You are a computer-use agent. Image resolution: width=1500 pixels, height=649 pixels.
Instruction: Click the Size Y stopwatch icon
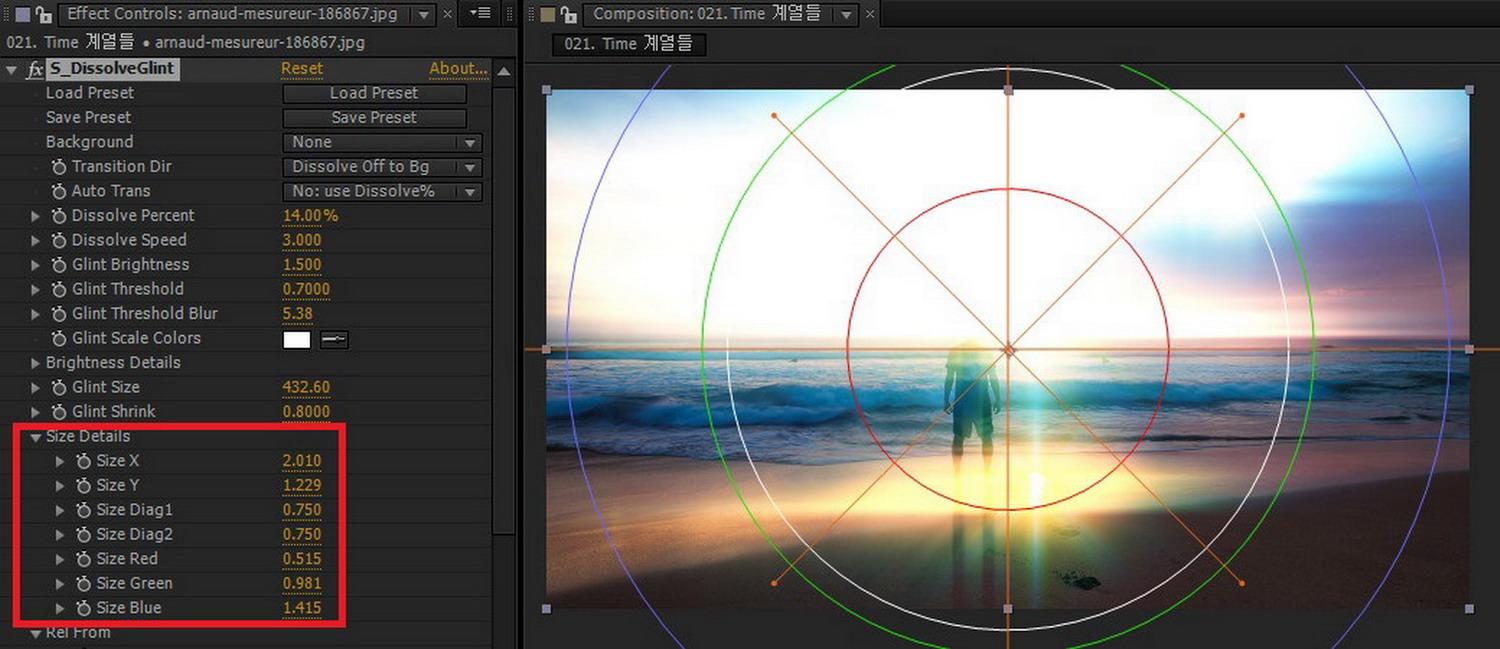(84, 485)
